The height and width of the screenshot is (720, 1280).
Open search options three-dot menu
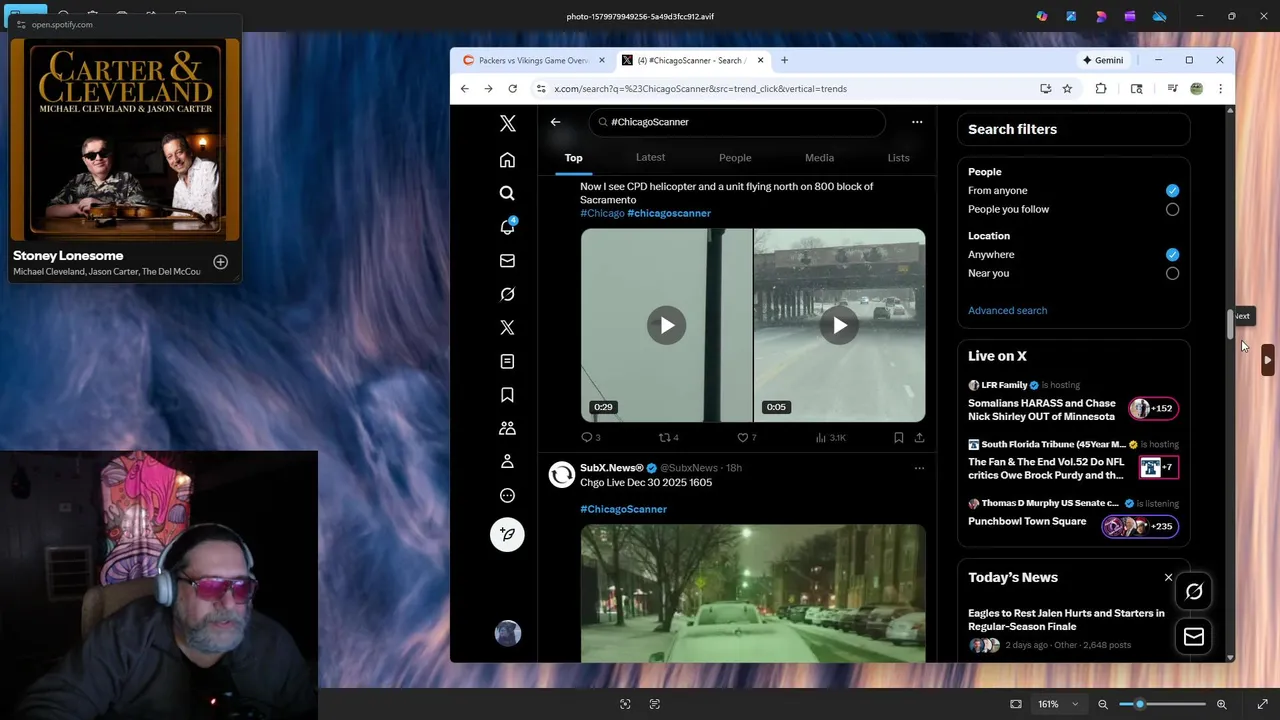click(x=916, y=122)
